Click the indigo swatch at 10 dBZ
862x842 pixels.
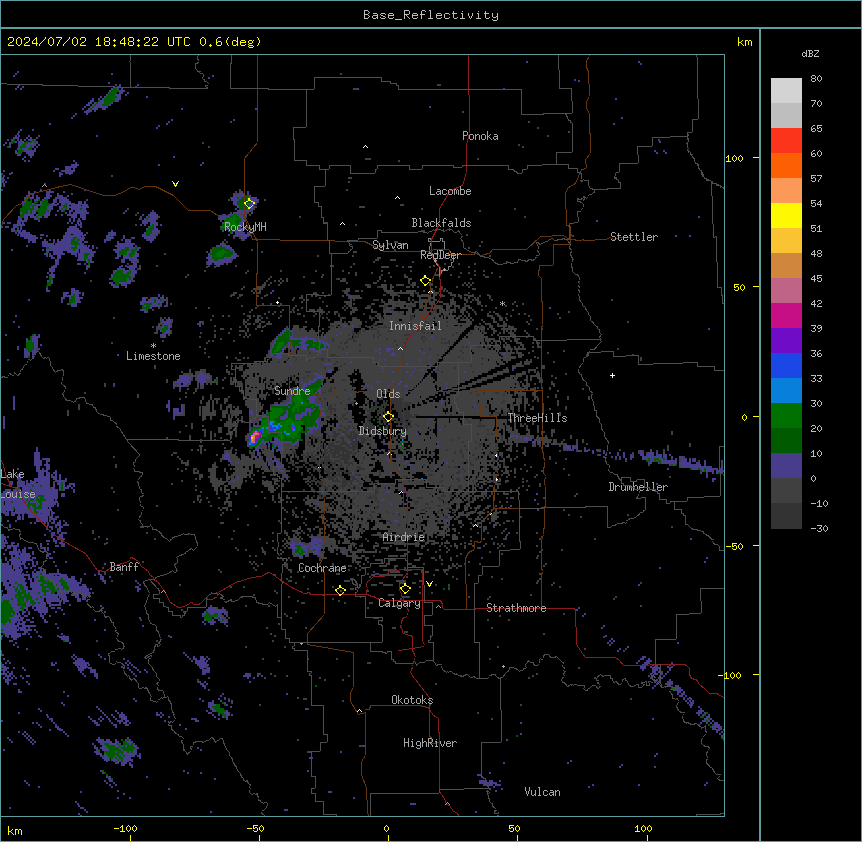coord(786,466)
